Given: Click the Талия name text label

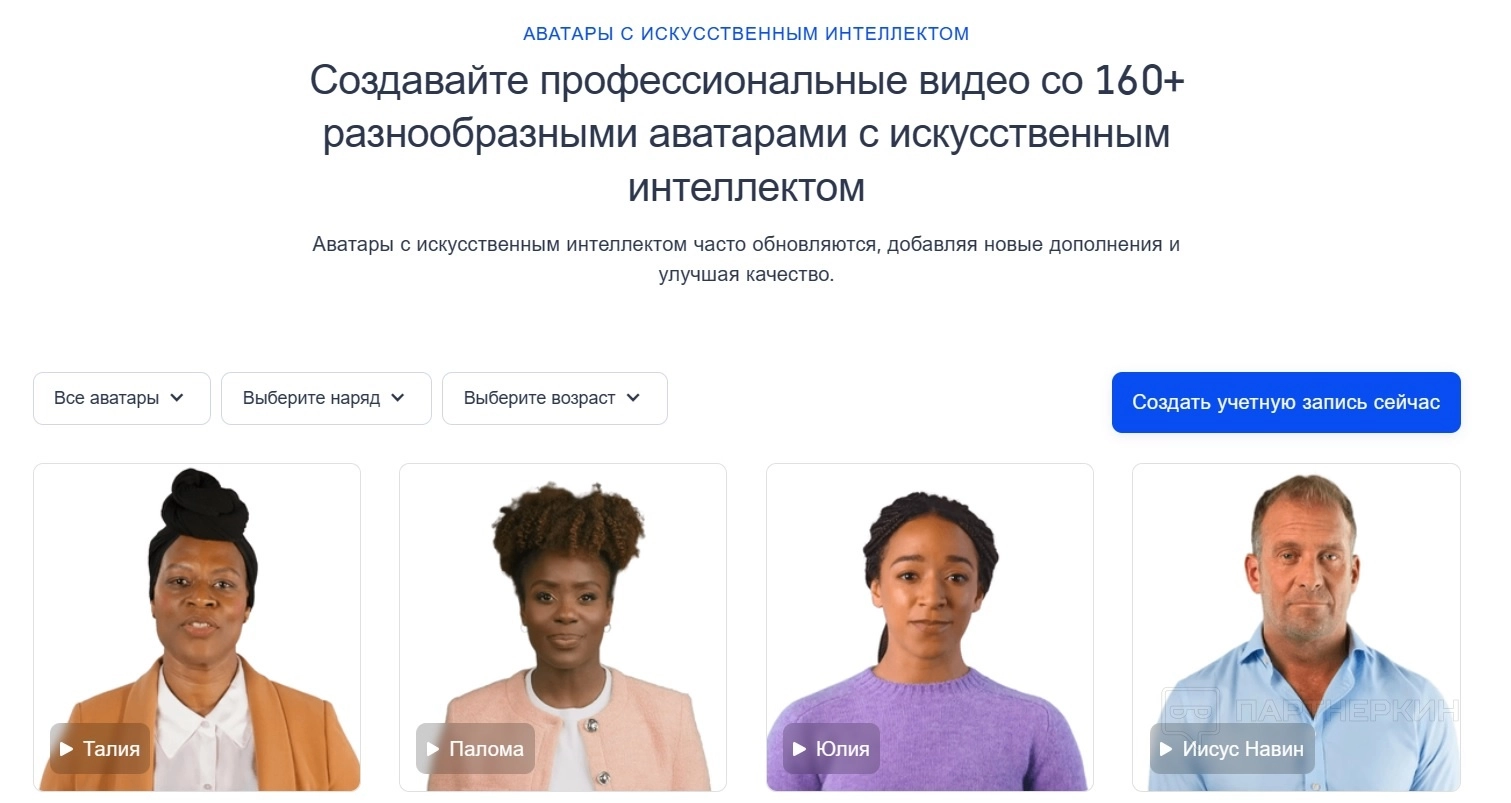Looking at the screenshot, I should (111, 749).
